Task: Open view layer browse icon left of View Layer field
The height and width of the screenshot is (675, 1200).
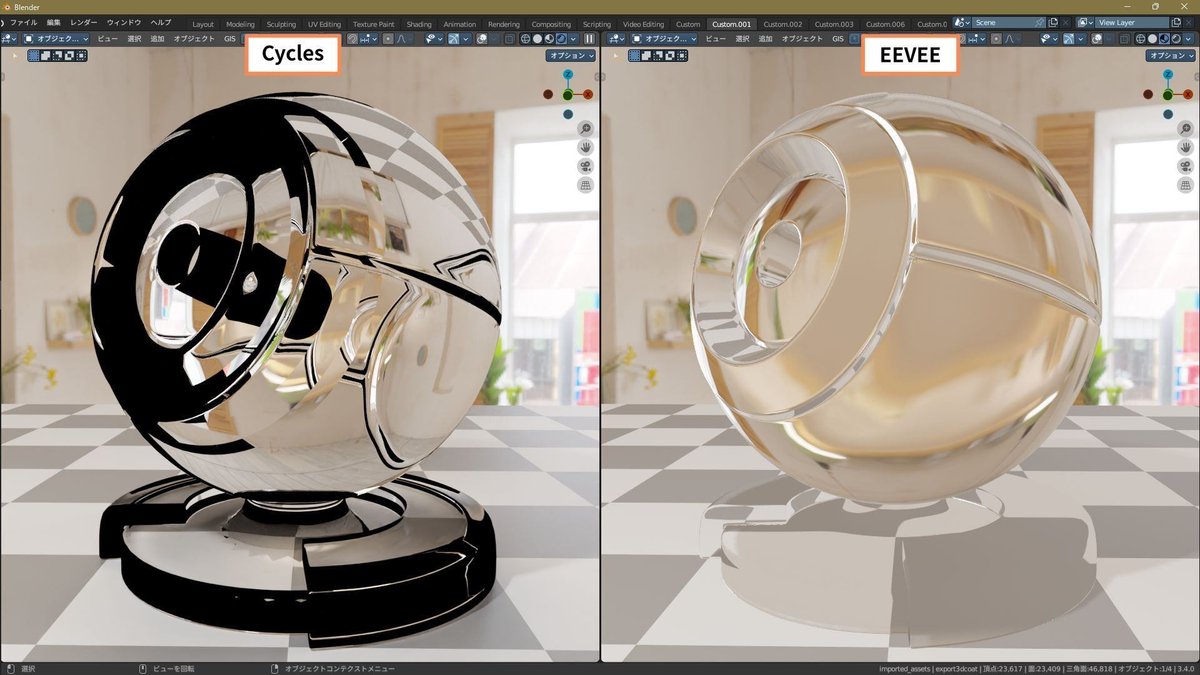Action: coord(1085,22)
